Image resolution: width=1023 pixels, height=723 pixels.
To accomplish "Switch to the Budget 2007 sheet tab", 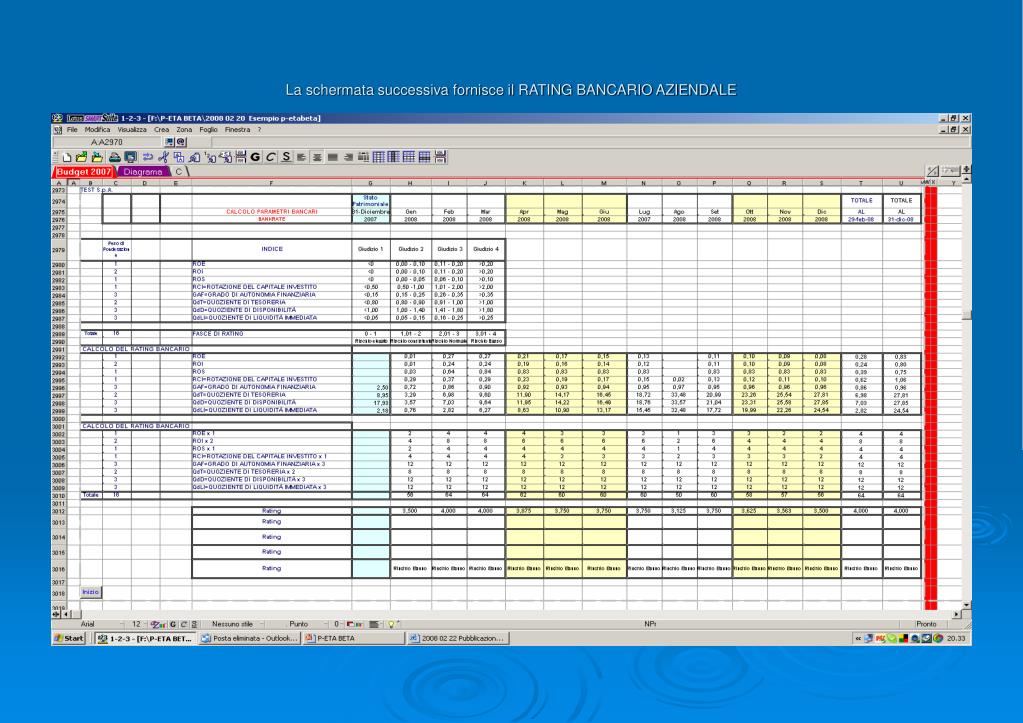I will click(84, 172).
